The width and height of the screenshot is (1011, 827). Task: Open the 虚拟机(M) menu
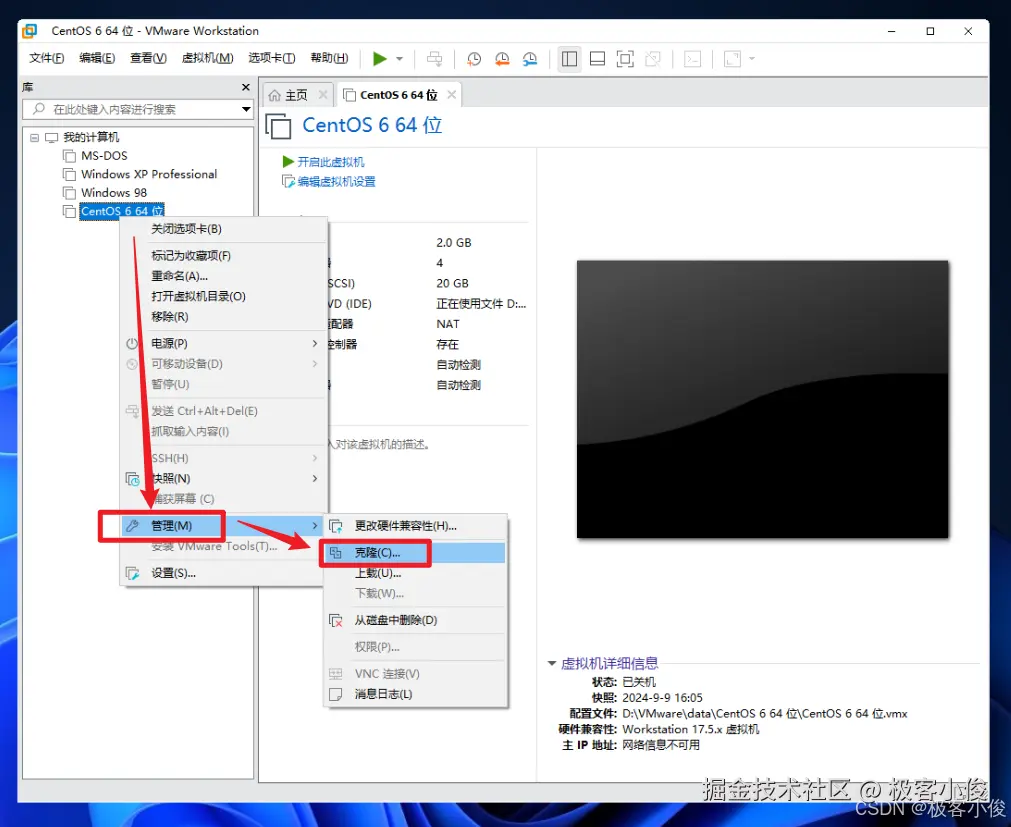pos(208,58)
